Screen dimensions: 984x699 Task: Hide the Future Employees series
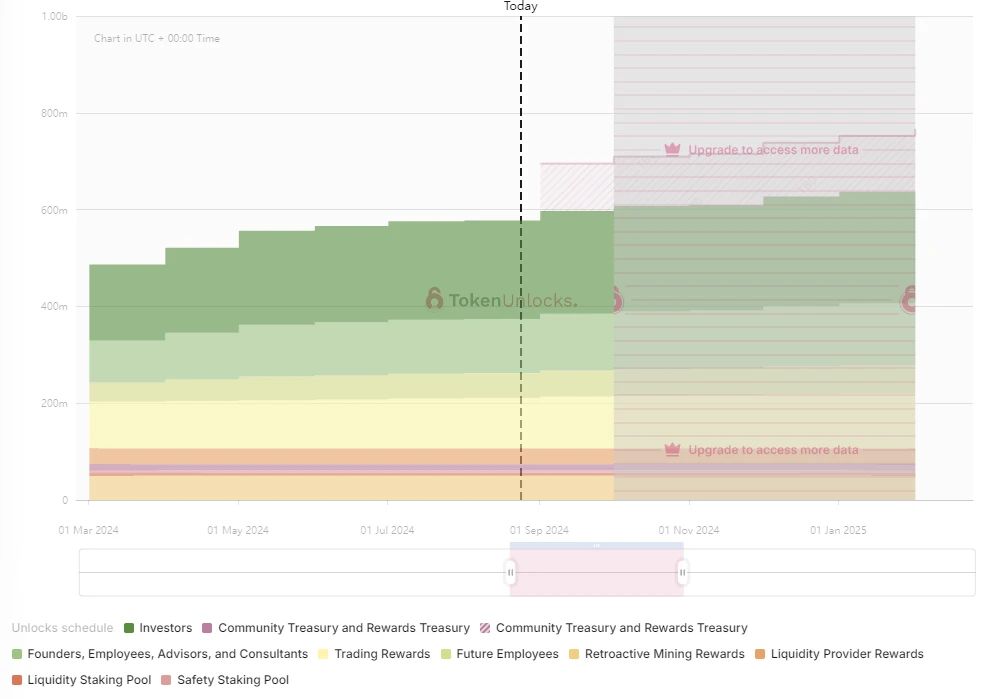click(x=507, y=654)
